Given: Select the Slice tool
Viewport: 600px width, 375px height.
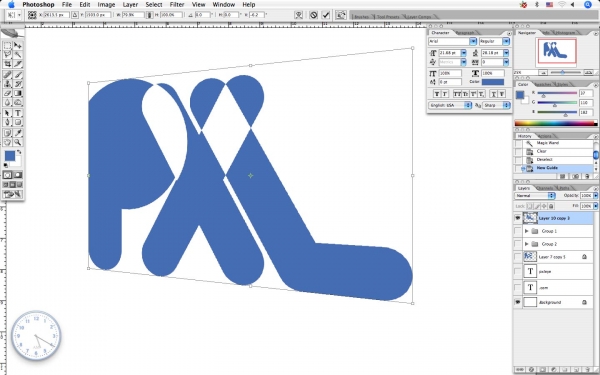Looking at the screenshot, I should pos(18,64).
